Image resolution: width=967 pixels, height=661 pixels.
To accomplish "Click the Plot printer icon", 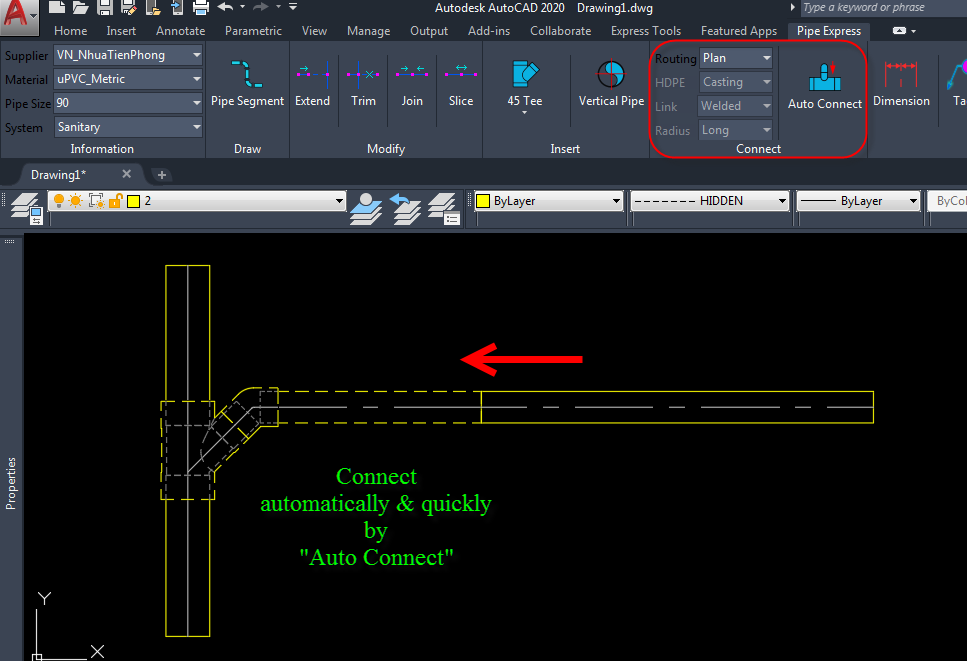I will point(201,7).
